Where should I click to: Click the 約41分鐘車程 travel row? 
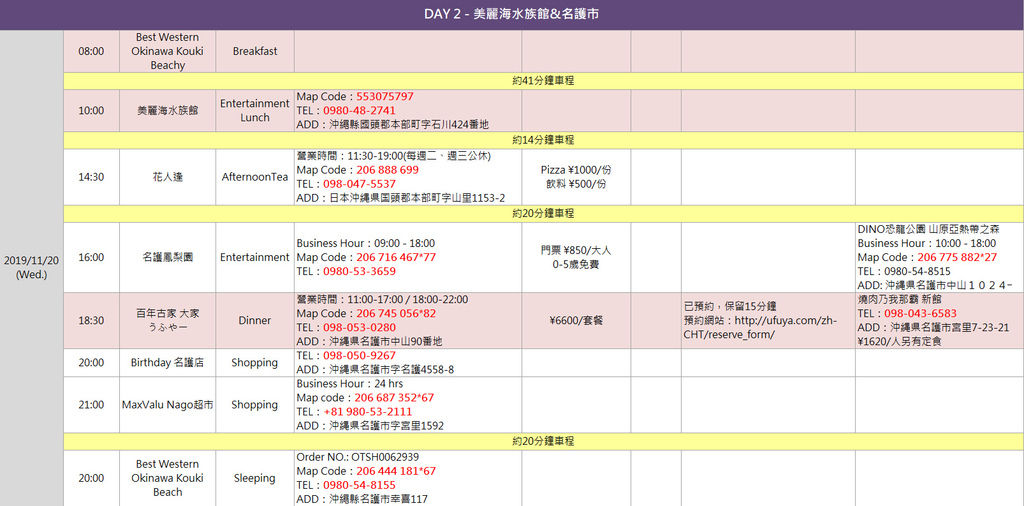pyautogui.click(x=543, y=81)
